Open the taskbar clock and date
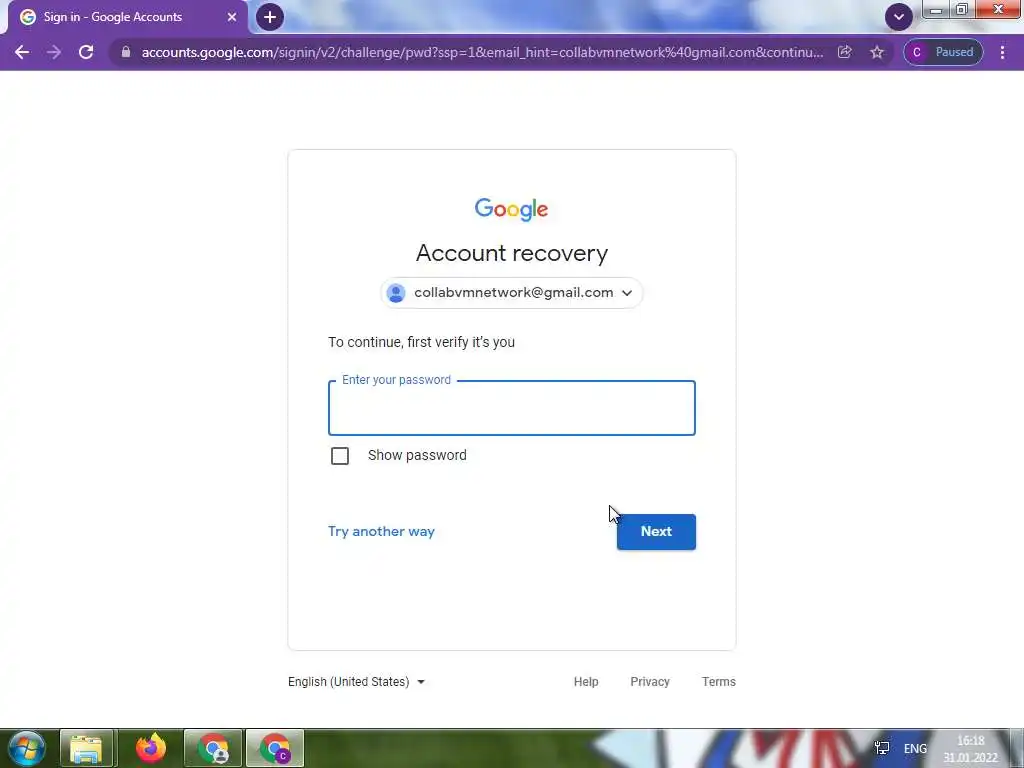This screenshot has width=1024, height=768. [x=970, y=749]
